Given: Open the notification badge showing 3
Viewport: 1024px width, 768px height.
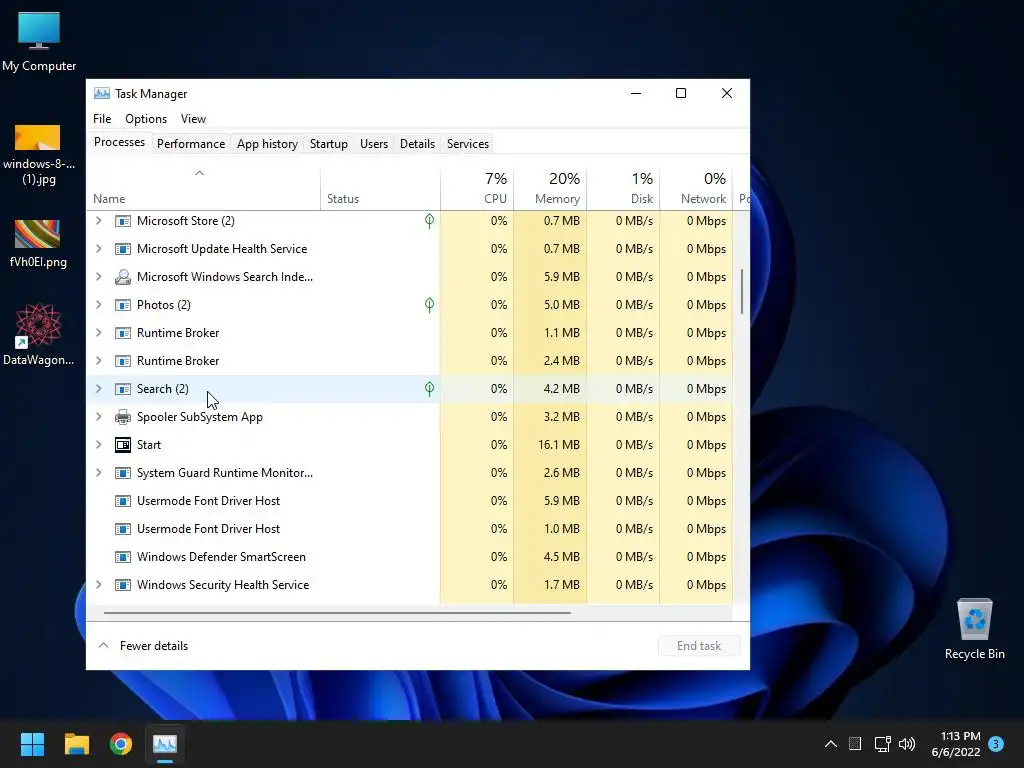Looking at the screenshot, I should 996,744.
